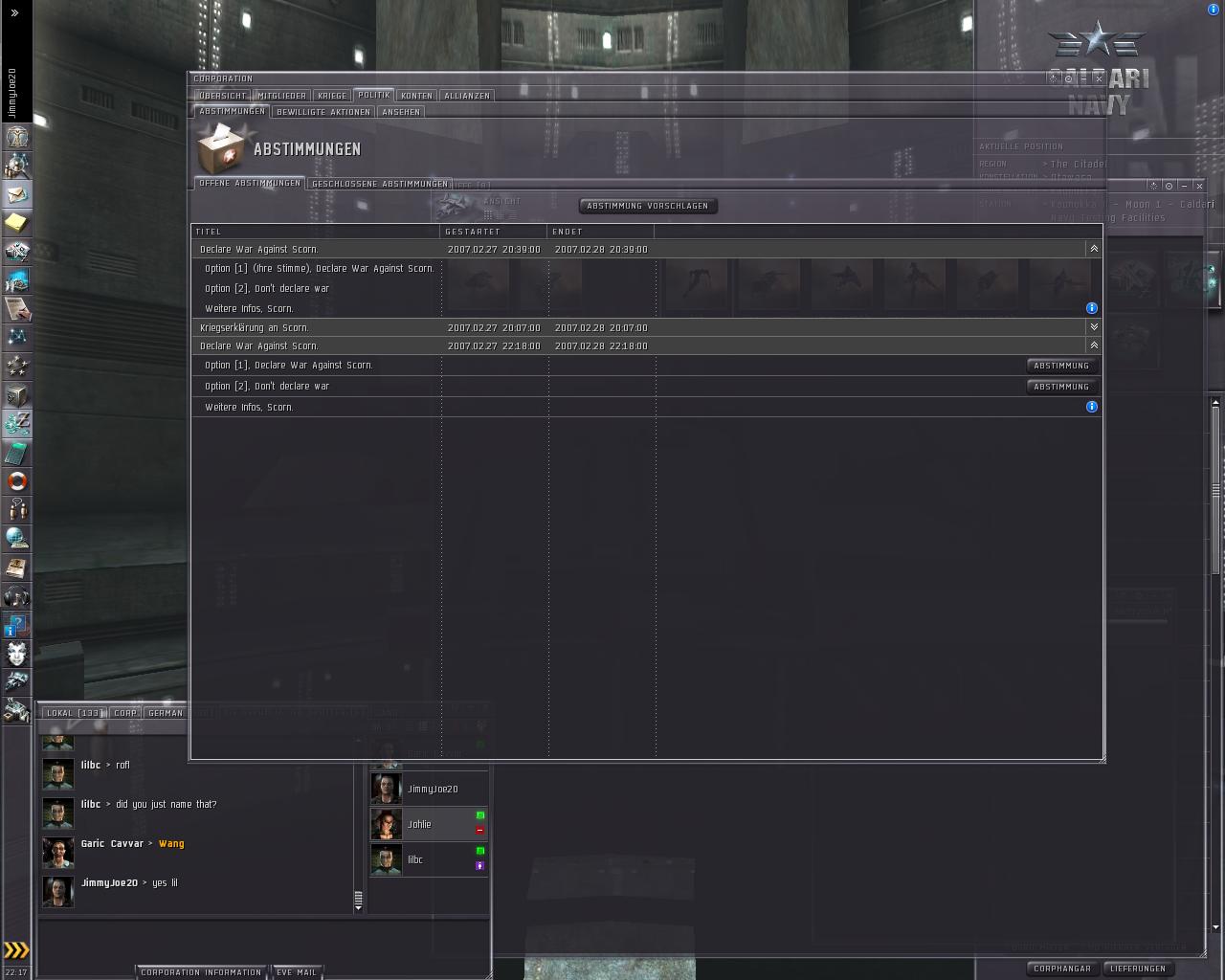Open the yellow notepad icon
The width and height of the screenshot is (1225, 980).
[17, 223]
